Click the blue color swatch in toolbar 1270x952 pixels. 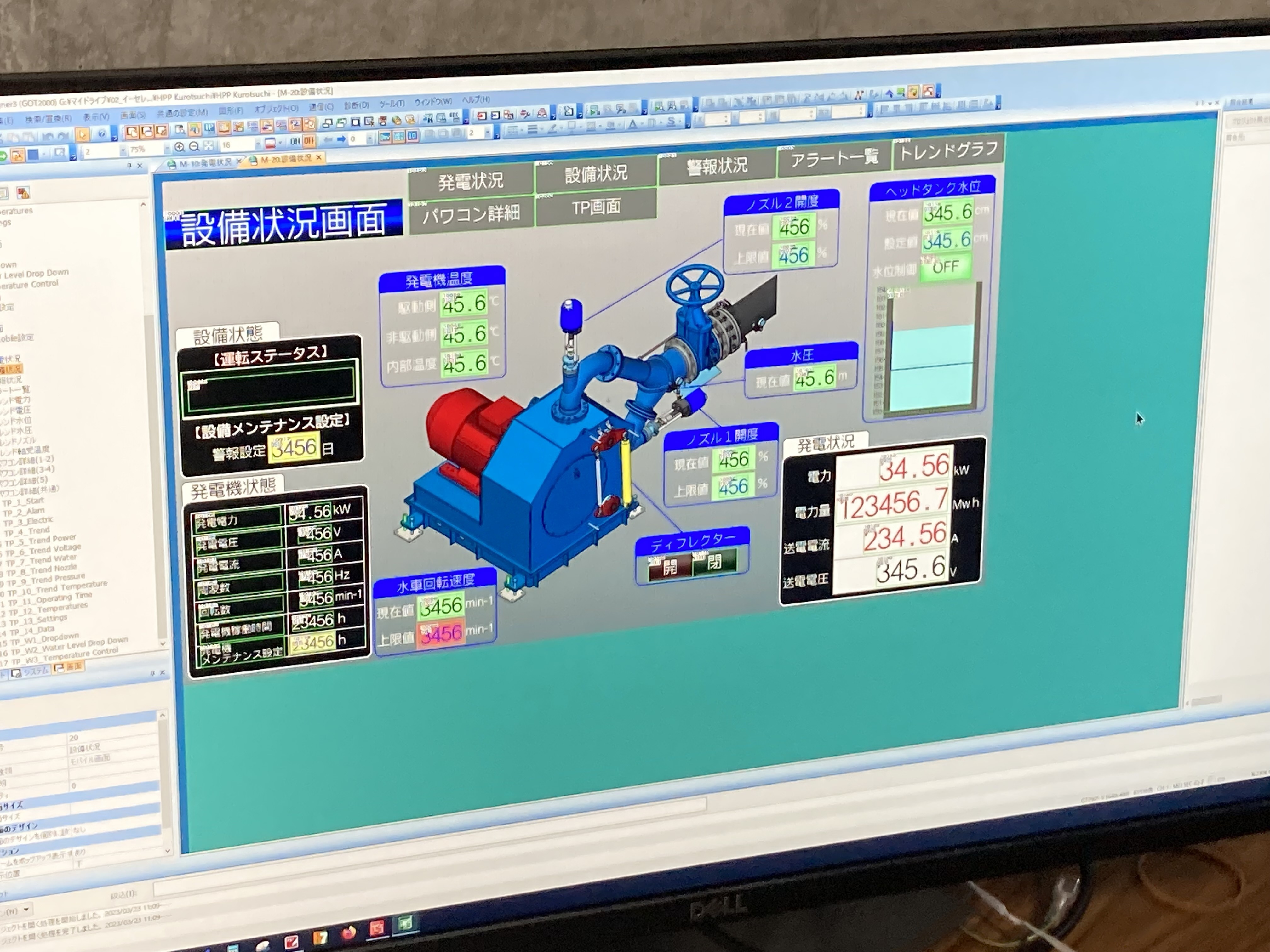click(x=33, y=155)
